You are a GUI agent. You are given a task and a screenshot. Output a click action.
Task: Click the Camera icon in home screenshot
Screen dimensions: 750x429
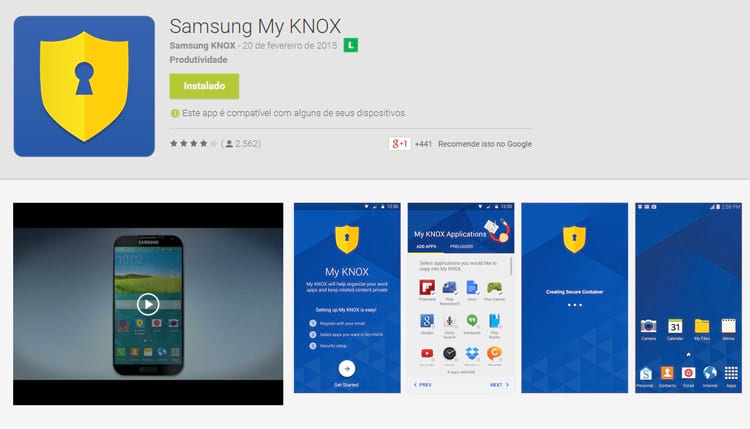pyautogui.click(x=649, y=326)
